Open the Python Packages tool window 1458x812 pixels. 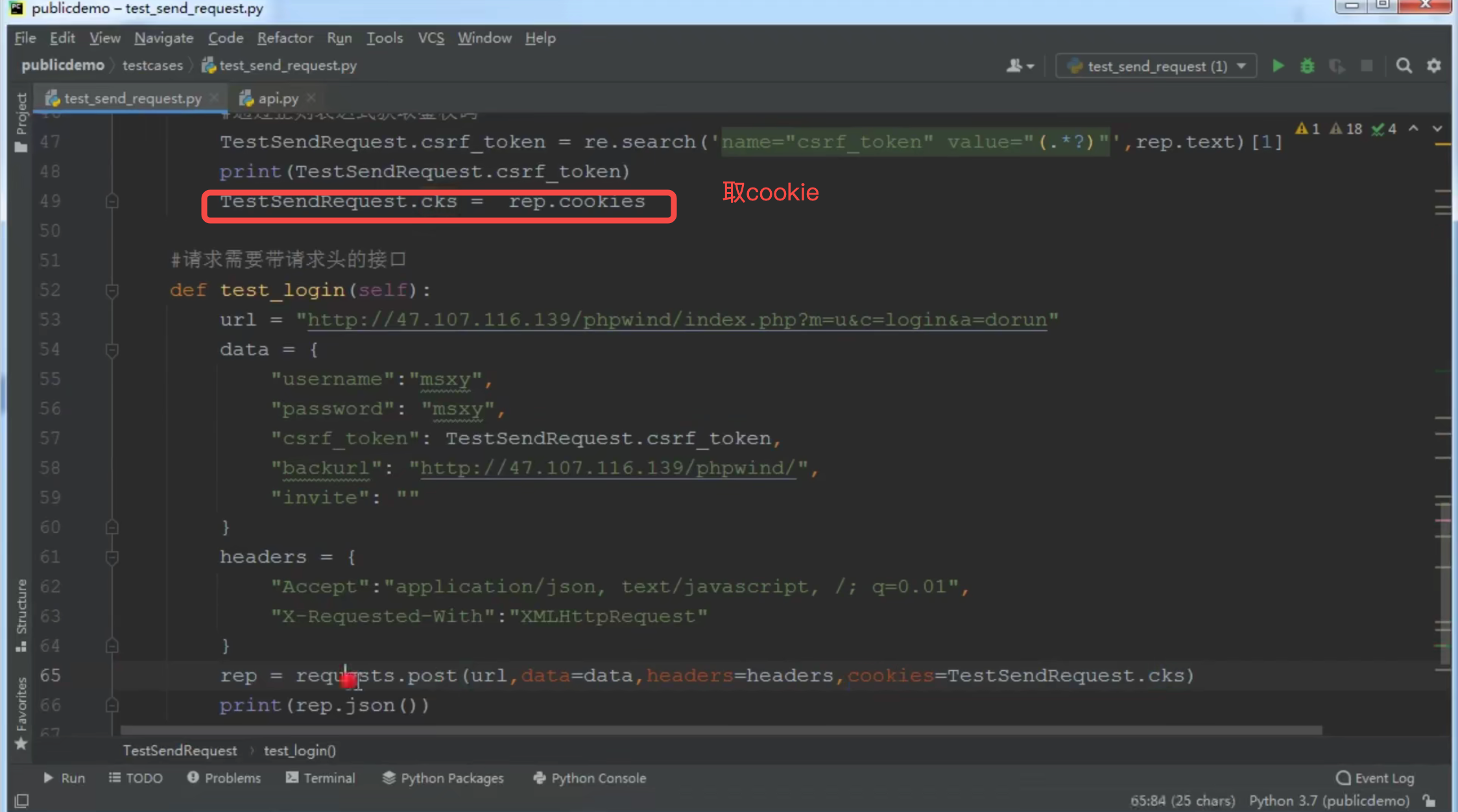coord(443,778)
